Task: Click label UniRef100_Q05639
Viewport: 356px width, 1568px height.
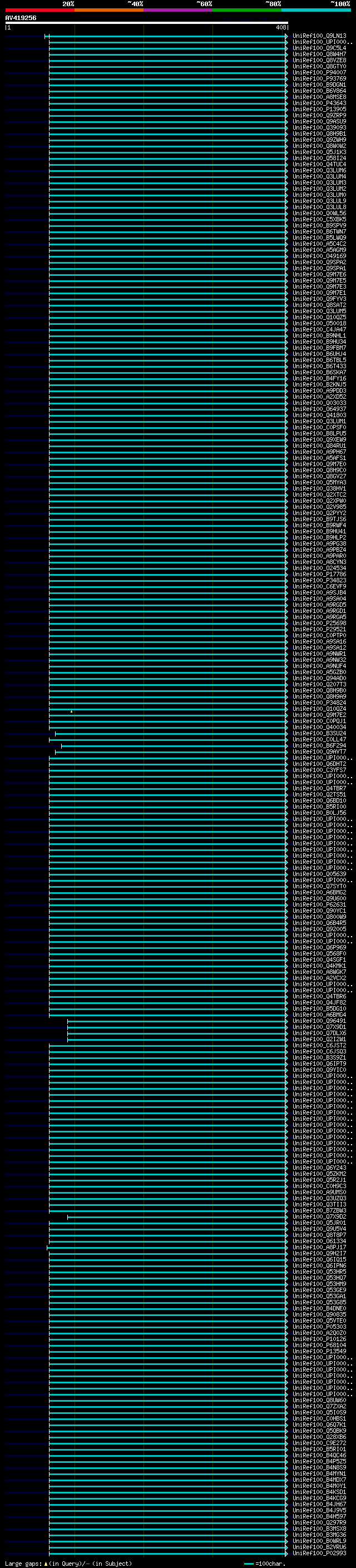Action: (x=319, y=874)
